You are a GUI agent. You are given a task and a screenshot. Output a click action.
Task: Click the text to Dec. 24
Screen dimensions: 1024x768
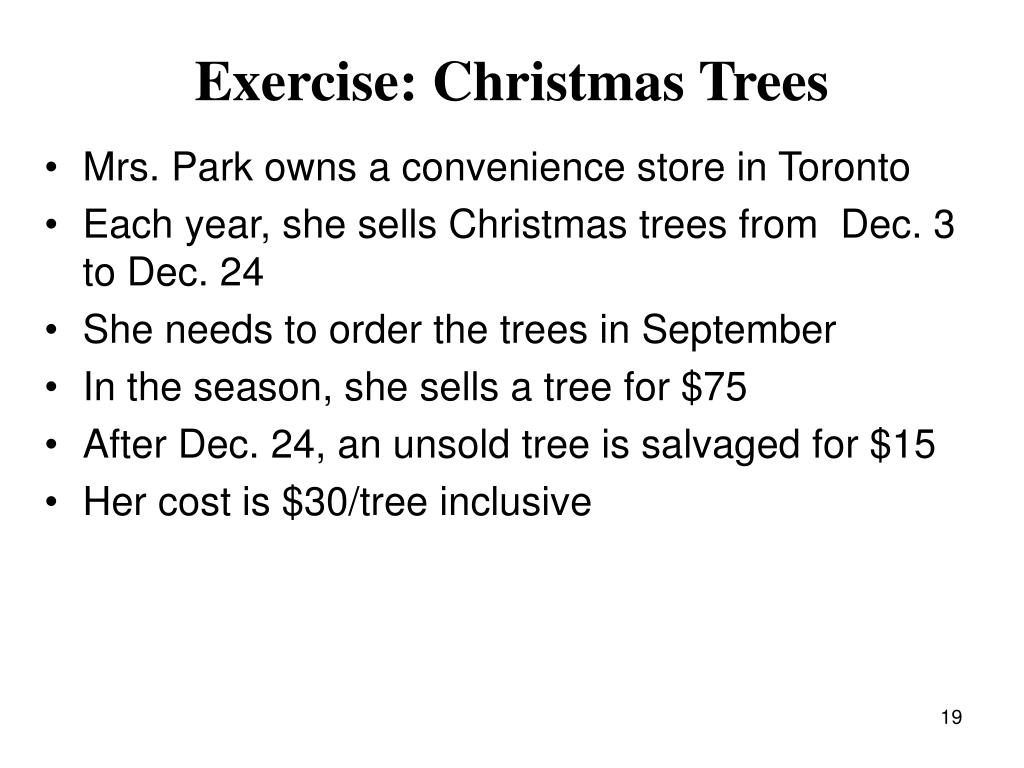[173, 272]
